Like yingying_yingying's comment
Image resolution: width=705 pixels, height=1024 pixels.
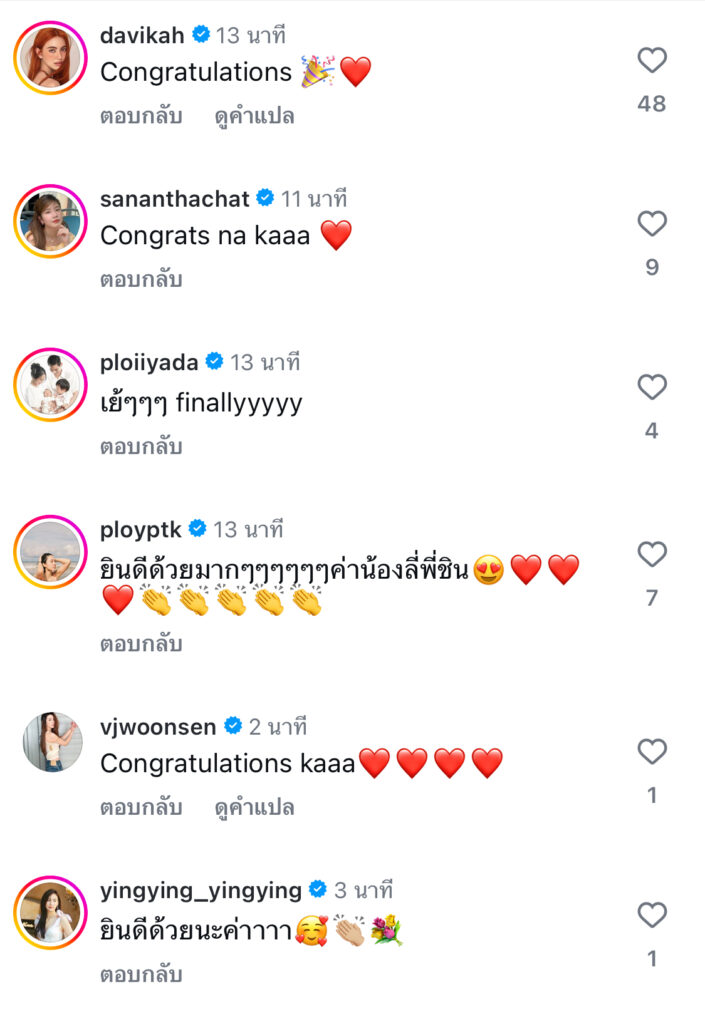pyautogui.click(x=652, y=915)
